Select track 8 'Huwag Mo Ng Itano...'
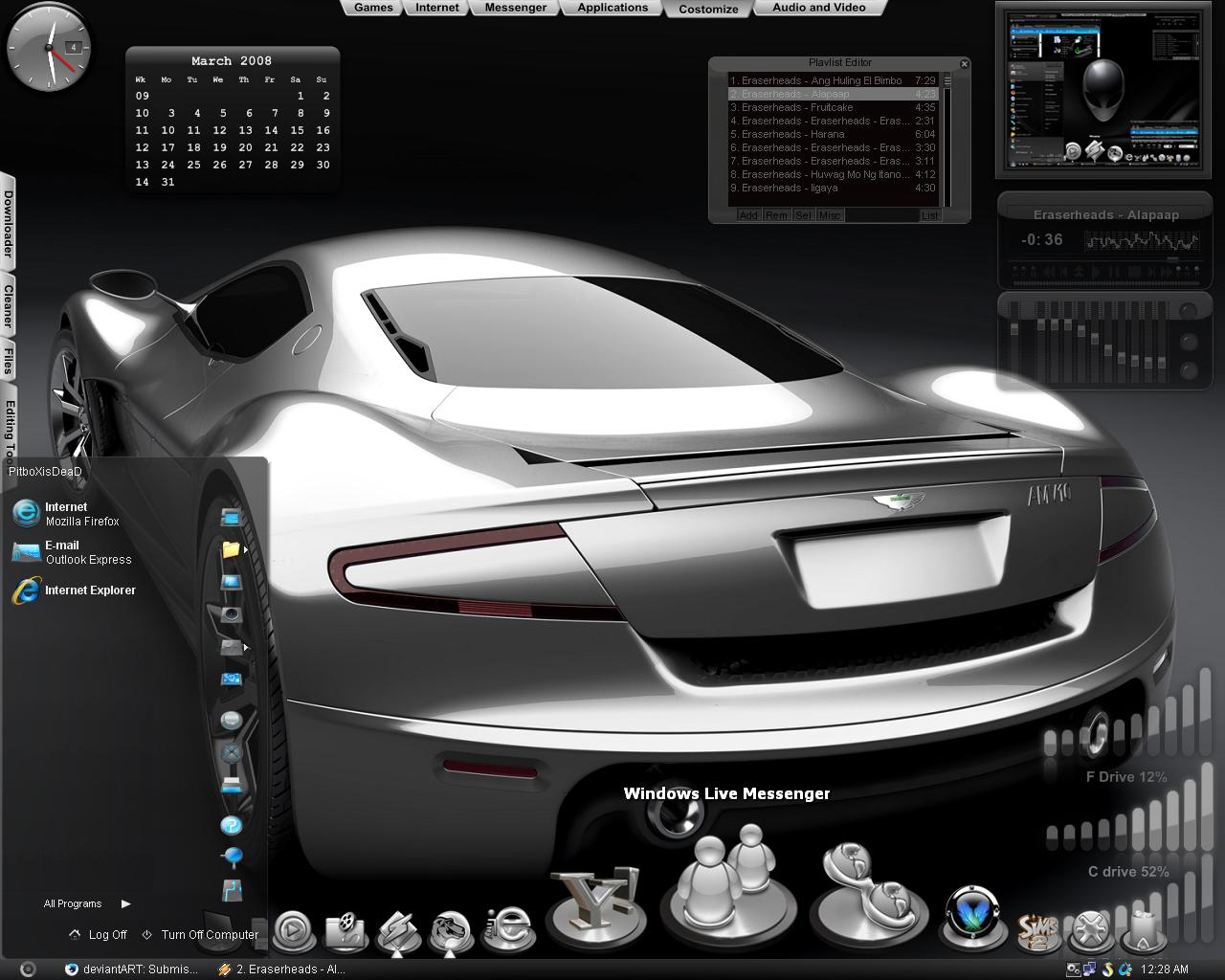This screenshot has height=980, width=1225. click(832, 174)
